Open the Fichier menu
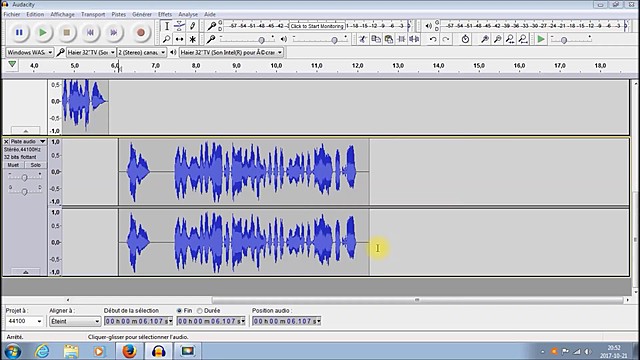Screen dimensions: 640x360 (x=12, y=14)
